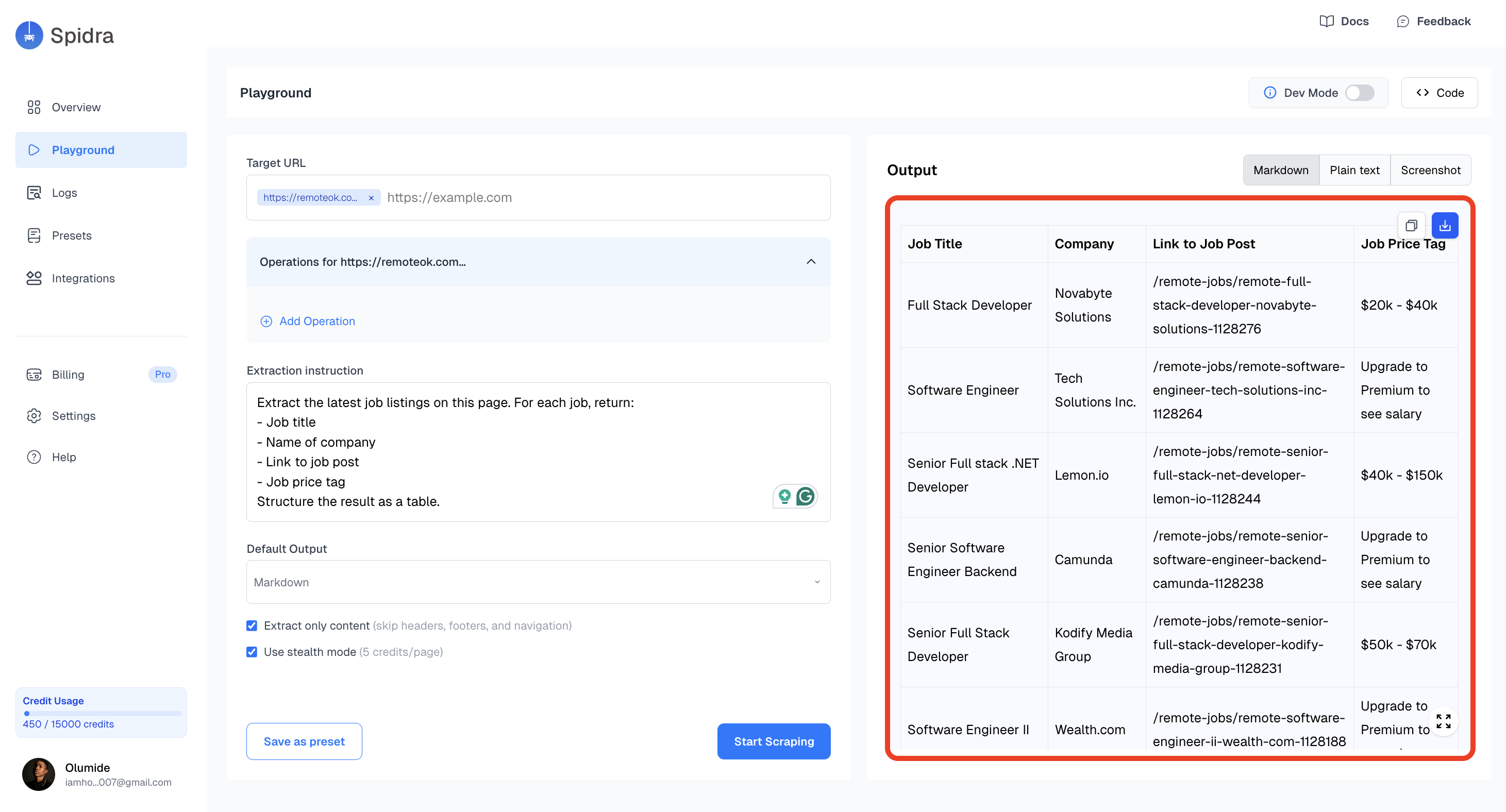This screenshot has height=812, width=1506.
Task: Collapse the Operations for remoteok.com section
Action: (x=811, y=262)
